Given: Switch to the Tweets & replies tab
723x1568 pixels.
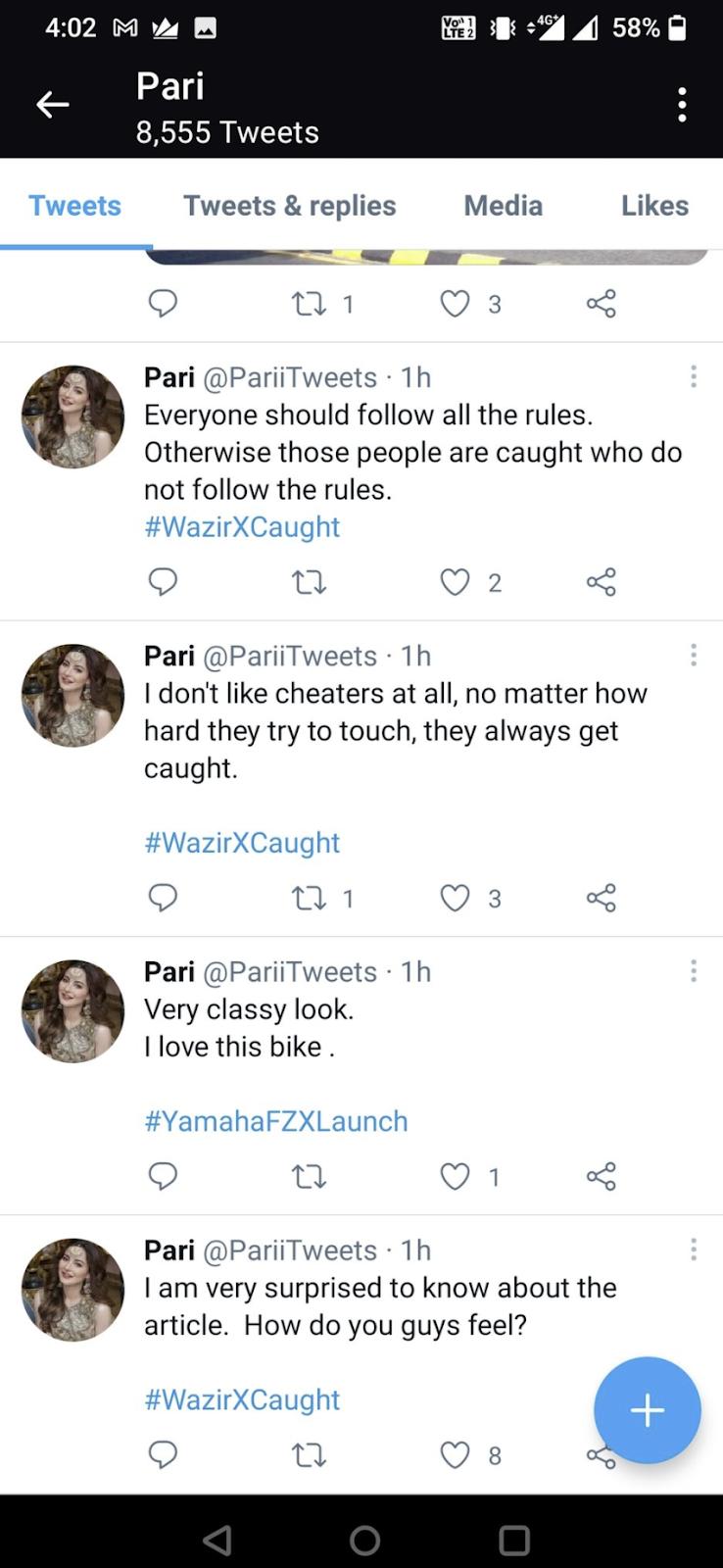Looking at the screenshot, I should click(289, 206).
